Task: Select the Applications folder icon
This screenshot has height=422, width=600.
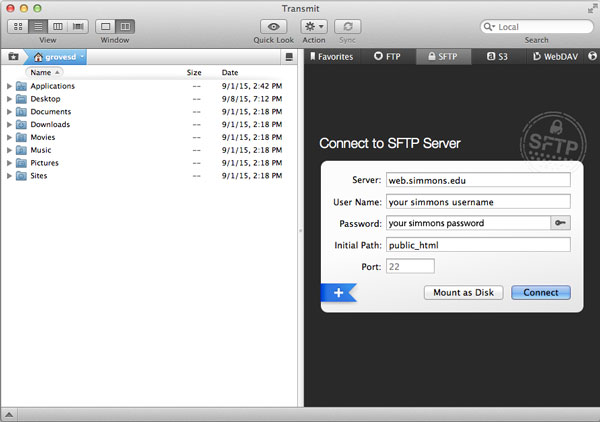Action: click(21, 86)
